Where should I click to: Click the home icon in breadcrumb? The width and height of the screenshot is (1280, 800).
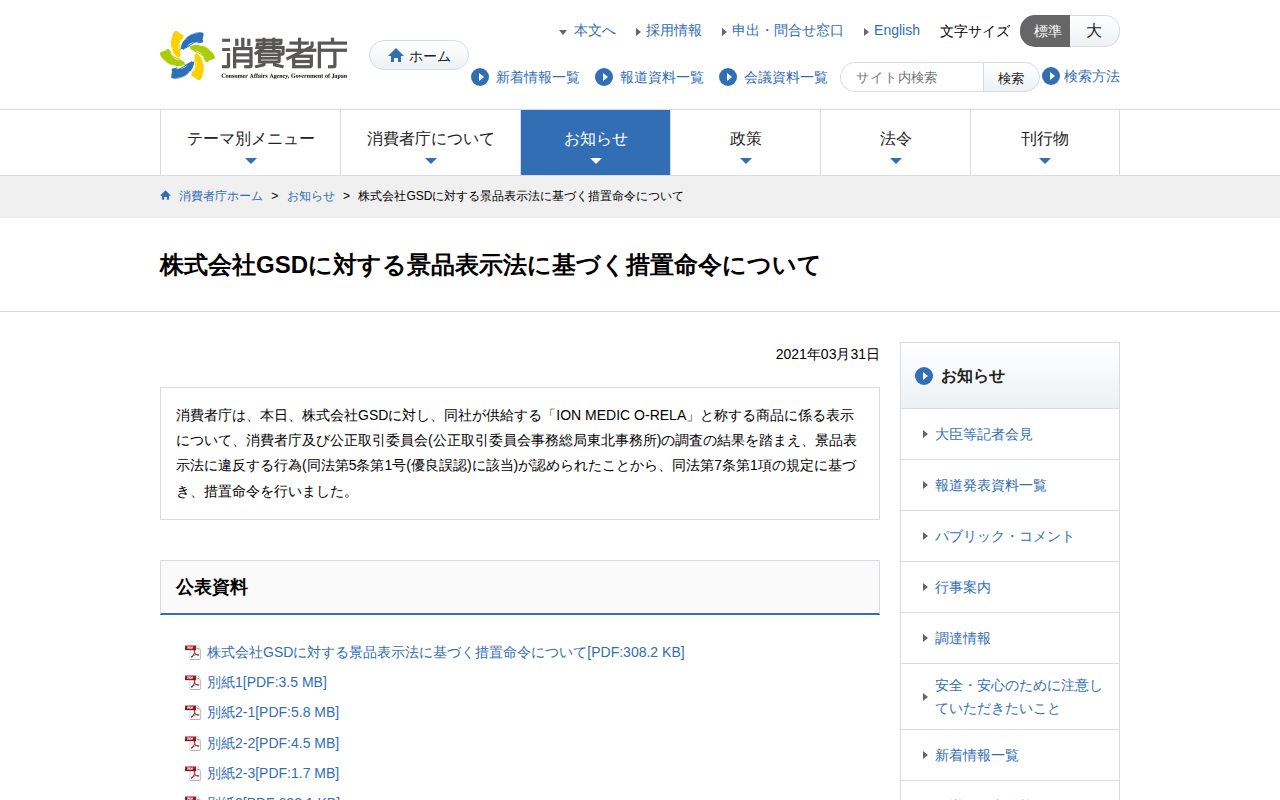coord(166,196)
